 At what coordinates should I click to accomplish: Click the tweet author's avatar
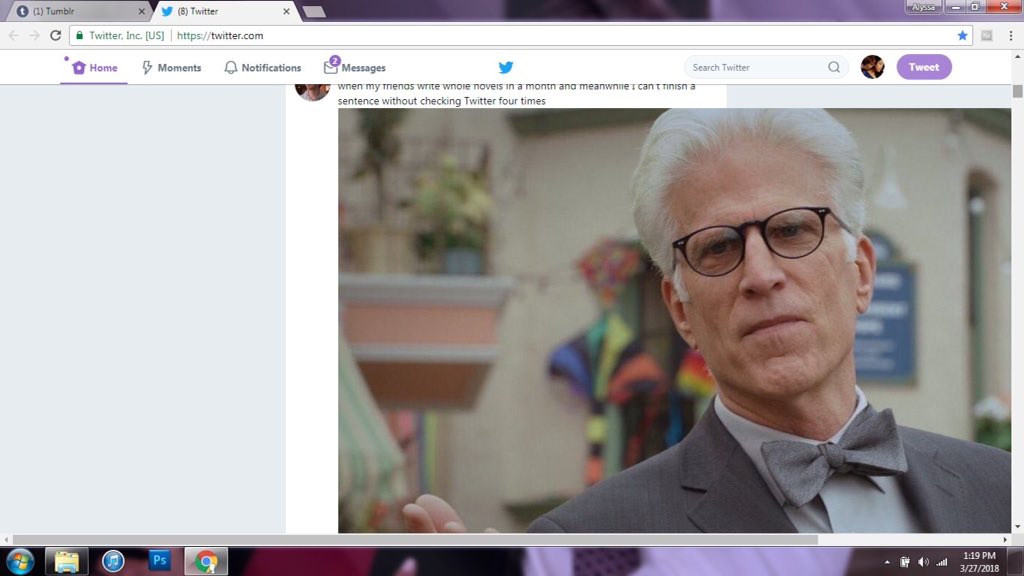(312, 91)
